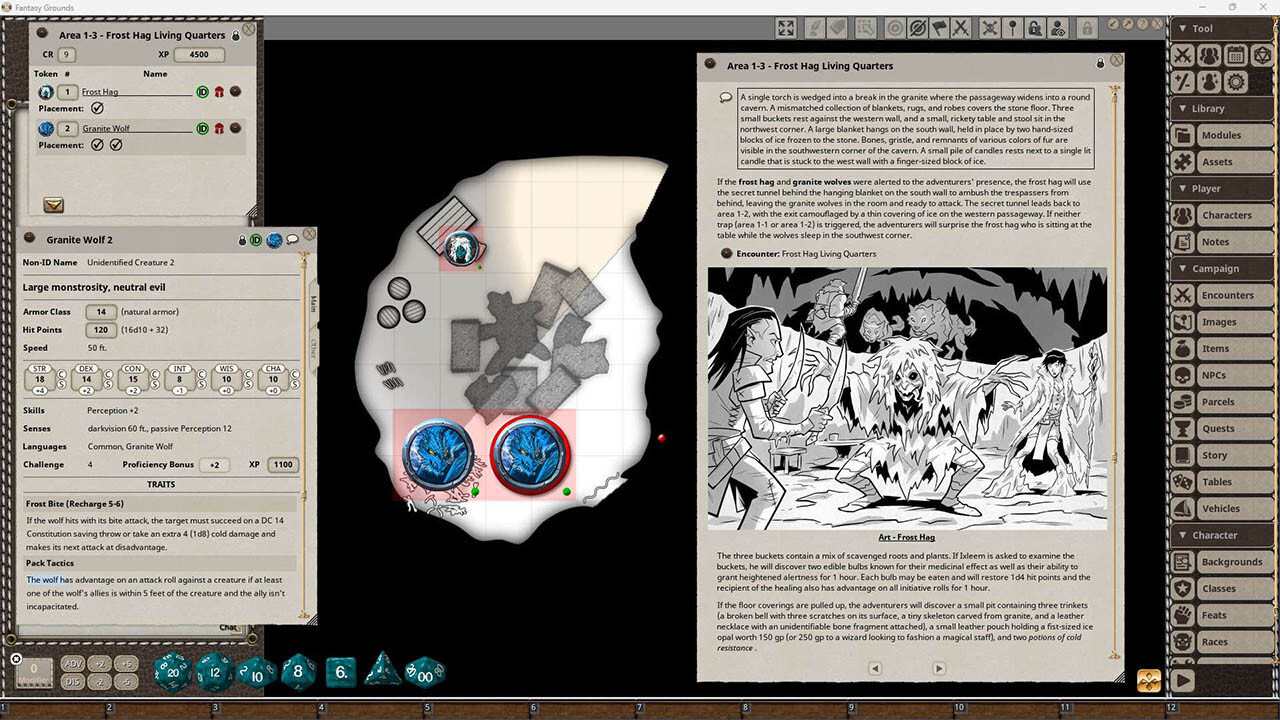Go to next story page arrow
Screen dimensions: 1280x720
point(938,668)
